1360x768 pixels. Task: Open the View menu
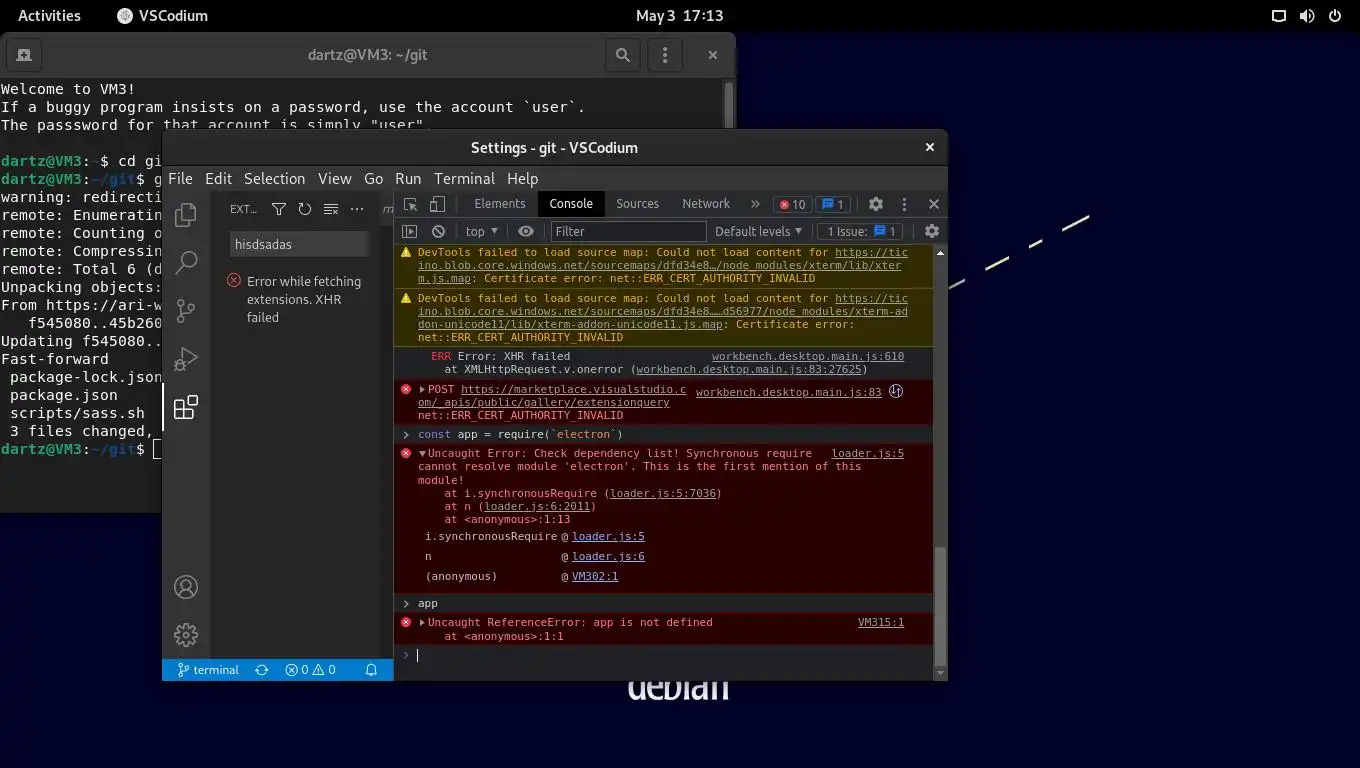(335, 178)
